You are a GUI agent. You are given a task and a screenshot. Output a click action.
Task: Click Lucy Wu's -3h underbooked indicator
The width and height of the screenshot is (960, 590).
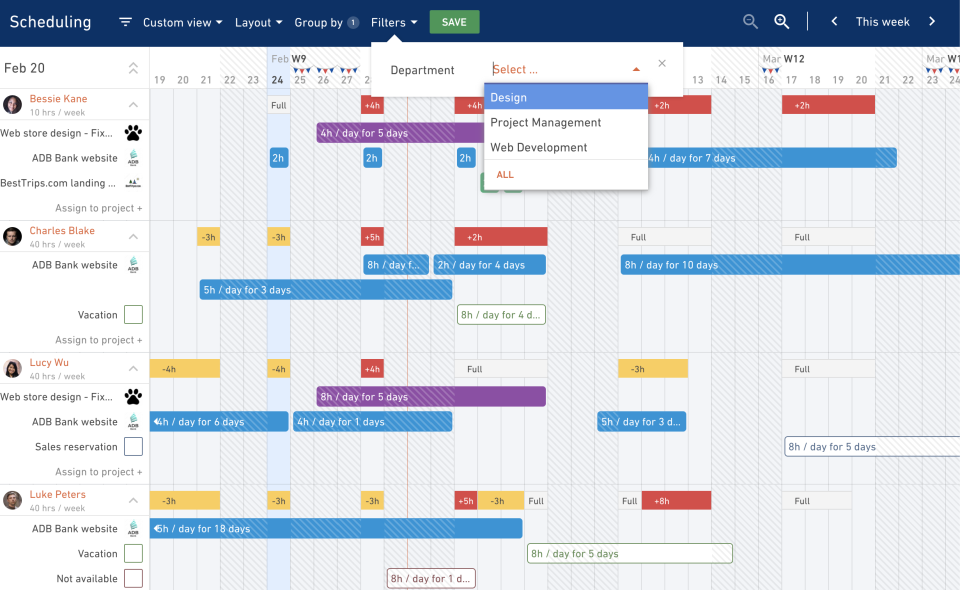[x=653, y=369]
